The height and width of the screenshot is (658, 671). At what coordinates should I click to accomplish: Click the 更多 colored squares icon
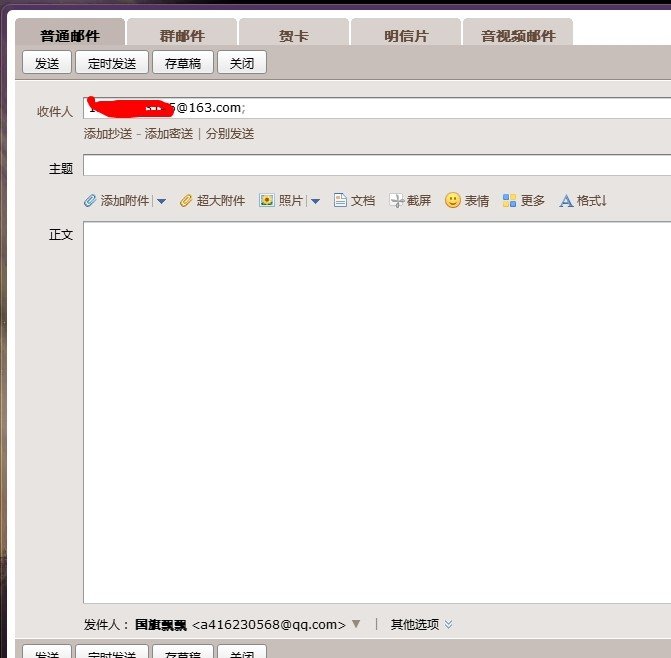point(509,200)
